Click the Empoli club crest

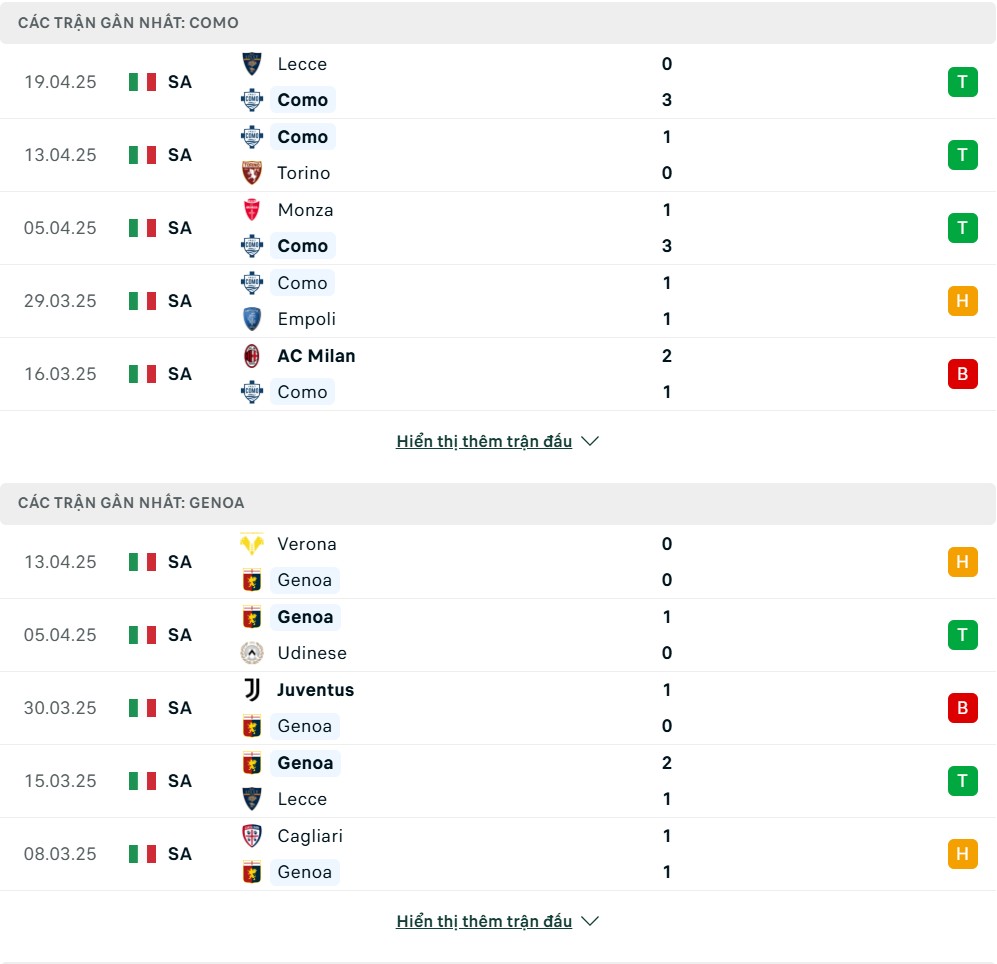tap(252, 319)
